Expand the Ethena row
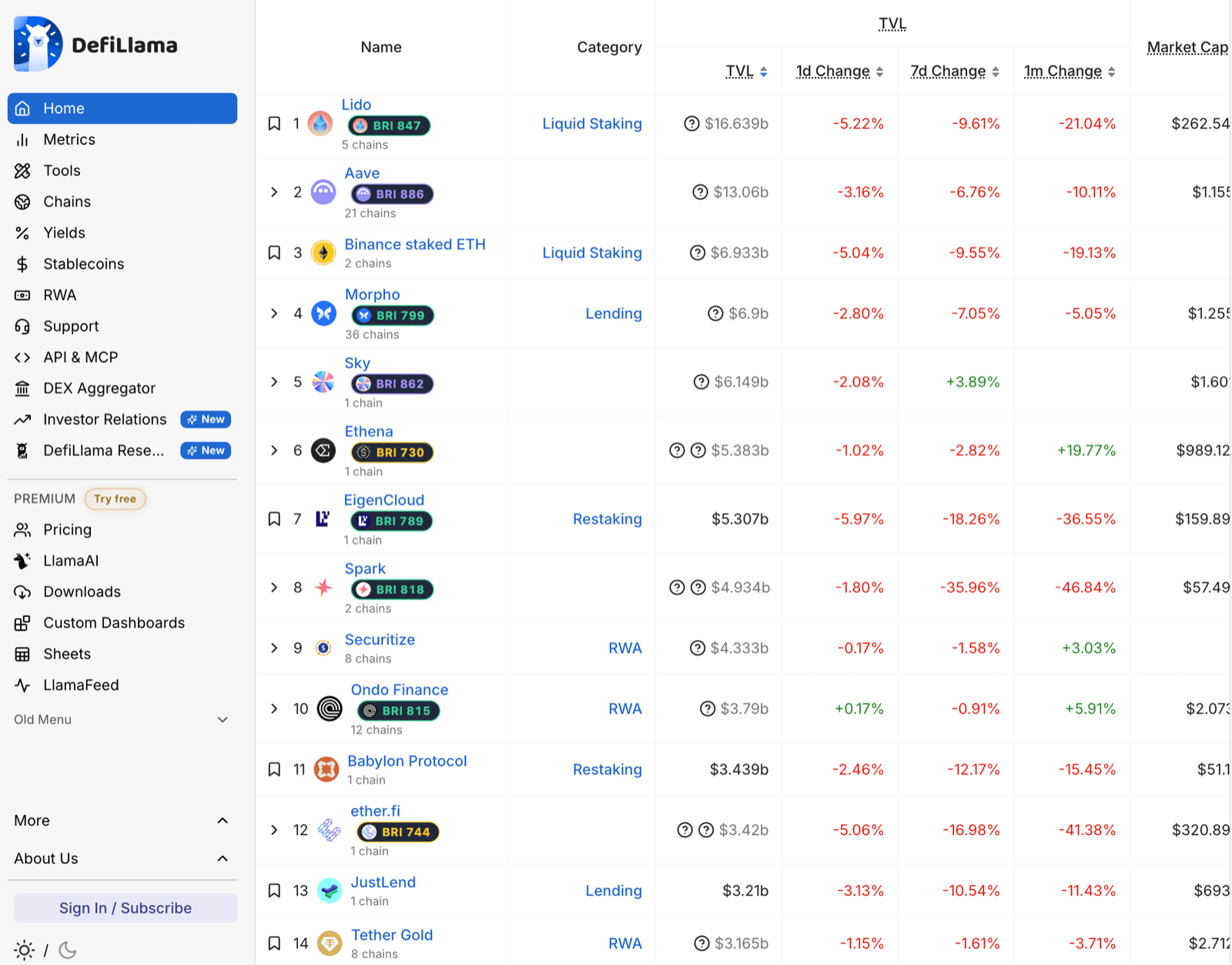 [x=274, y=451]
